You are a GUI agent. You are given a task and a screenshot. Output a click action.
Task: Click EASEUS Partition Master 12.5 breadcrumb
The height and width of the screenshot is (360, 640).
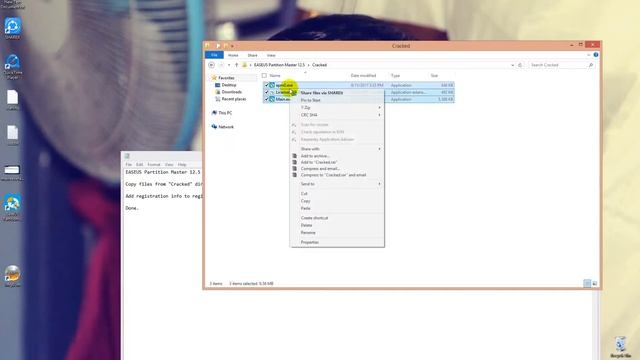click(x=279, y=65)
